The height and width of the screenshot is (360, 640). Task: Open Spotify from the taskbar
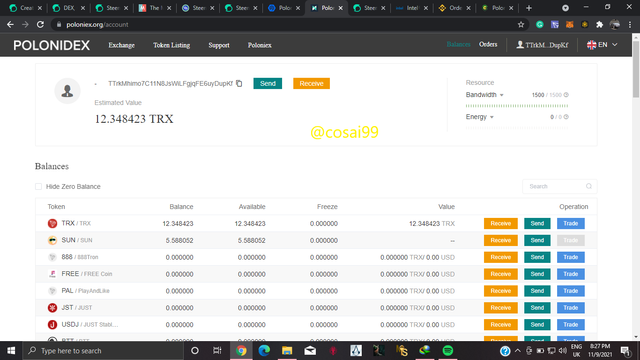tap(448, 351)
